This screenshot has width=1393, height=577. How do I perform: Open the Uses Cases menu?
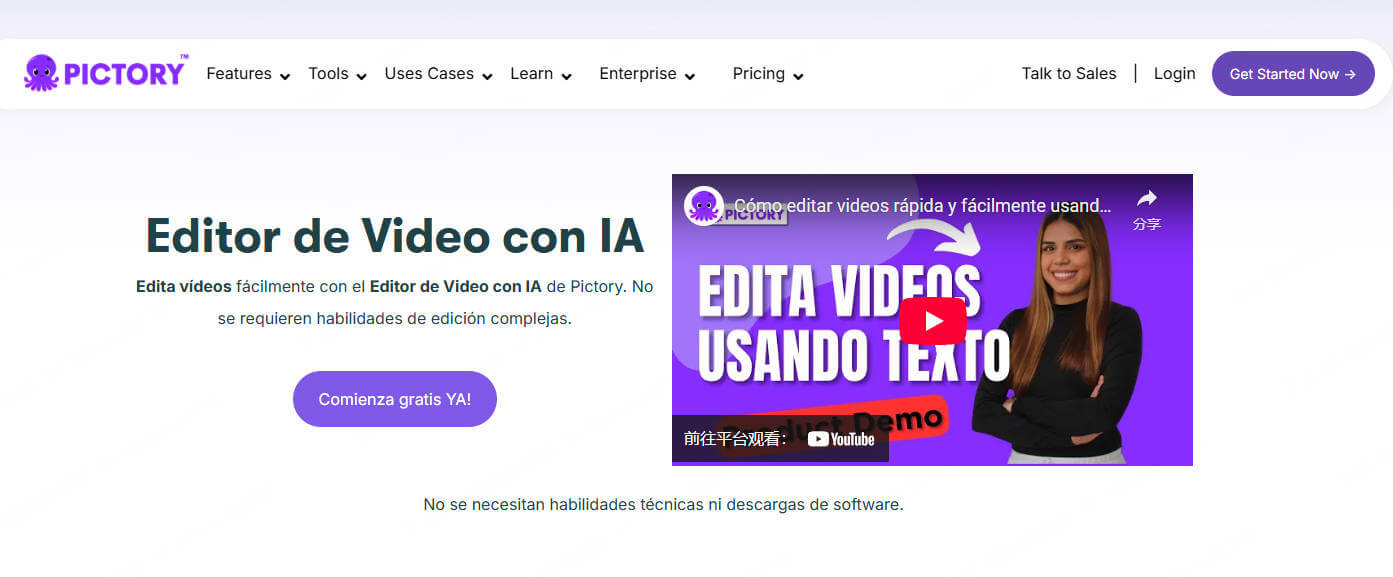[429, 74]
